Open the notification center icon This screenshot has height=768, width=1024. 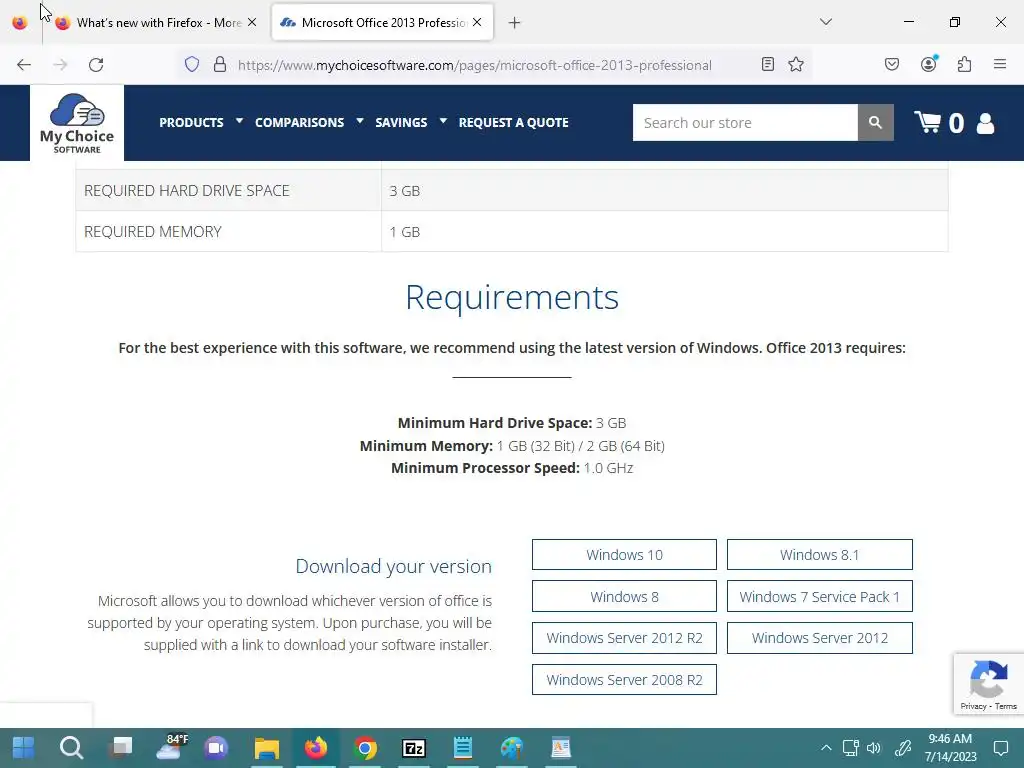pos(1000,748)
